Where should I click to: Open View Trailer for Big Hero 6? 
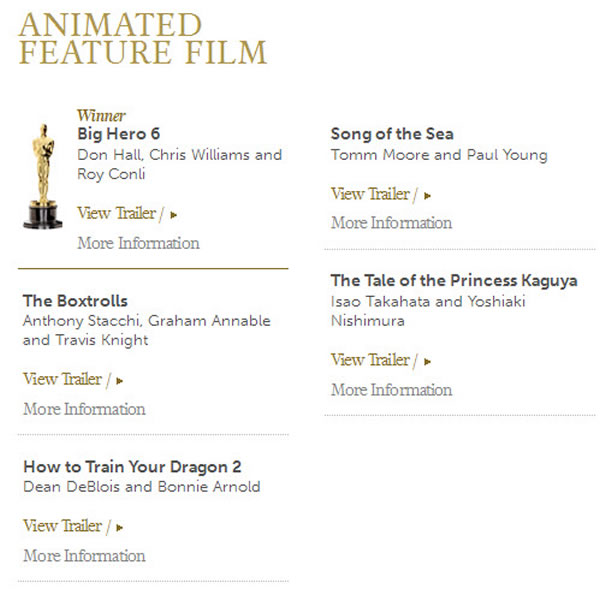point(116,213)
